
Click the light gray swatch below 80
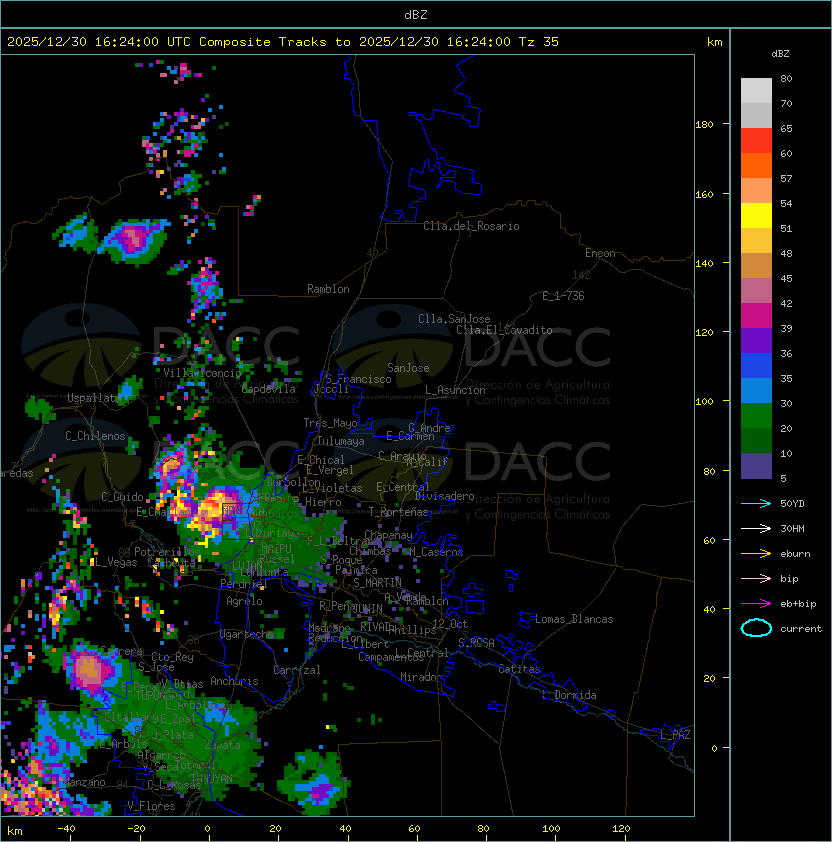click(756, 91)
